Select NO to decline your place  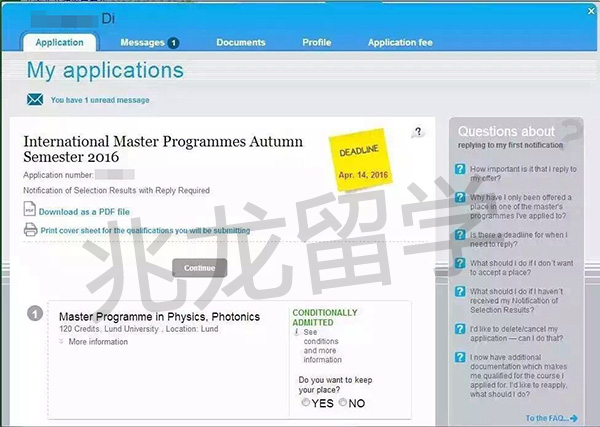(x=344, y=403)
